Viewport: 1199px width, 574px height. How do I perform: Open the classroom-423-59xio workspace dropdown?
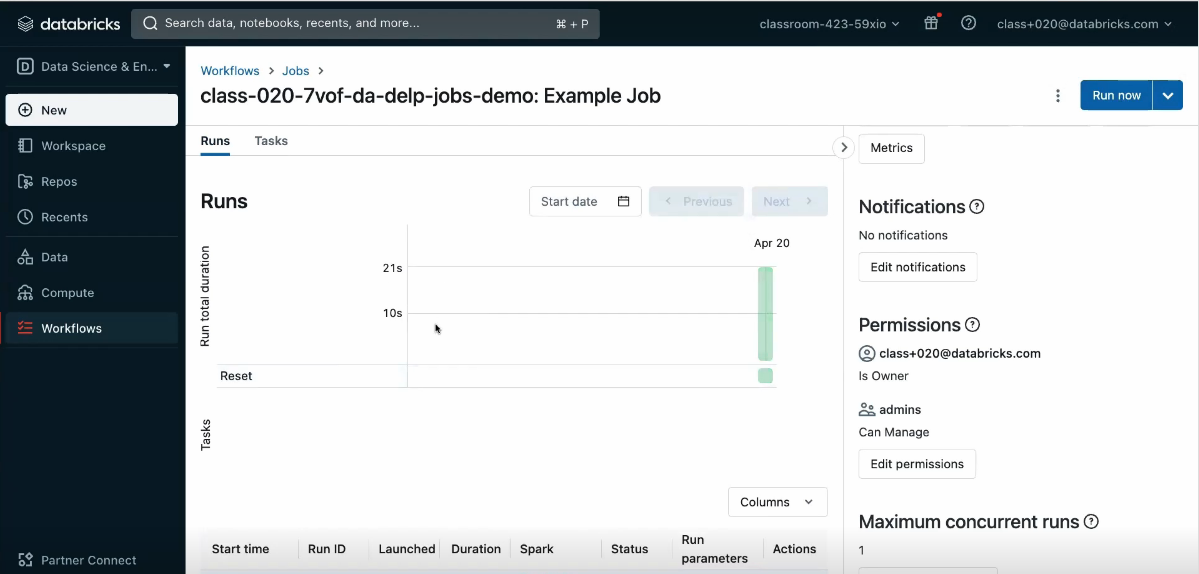pos(829,24)
